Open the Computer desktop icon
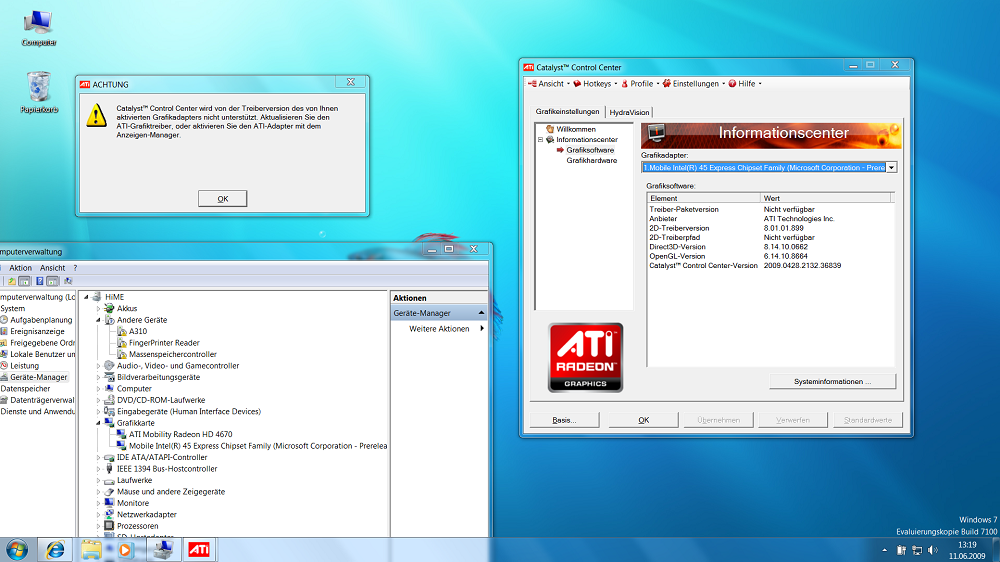The height and width of the screenshot is (562, 1000). [38, 28]
